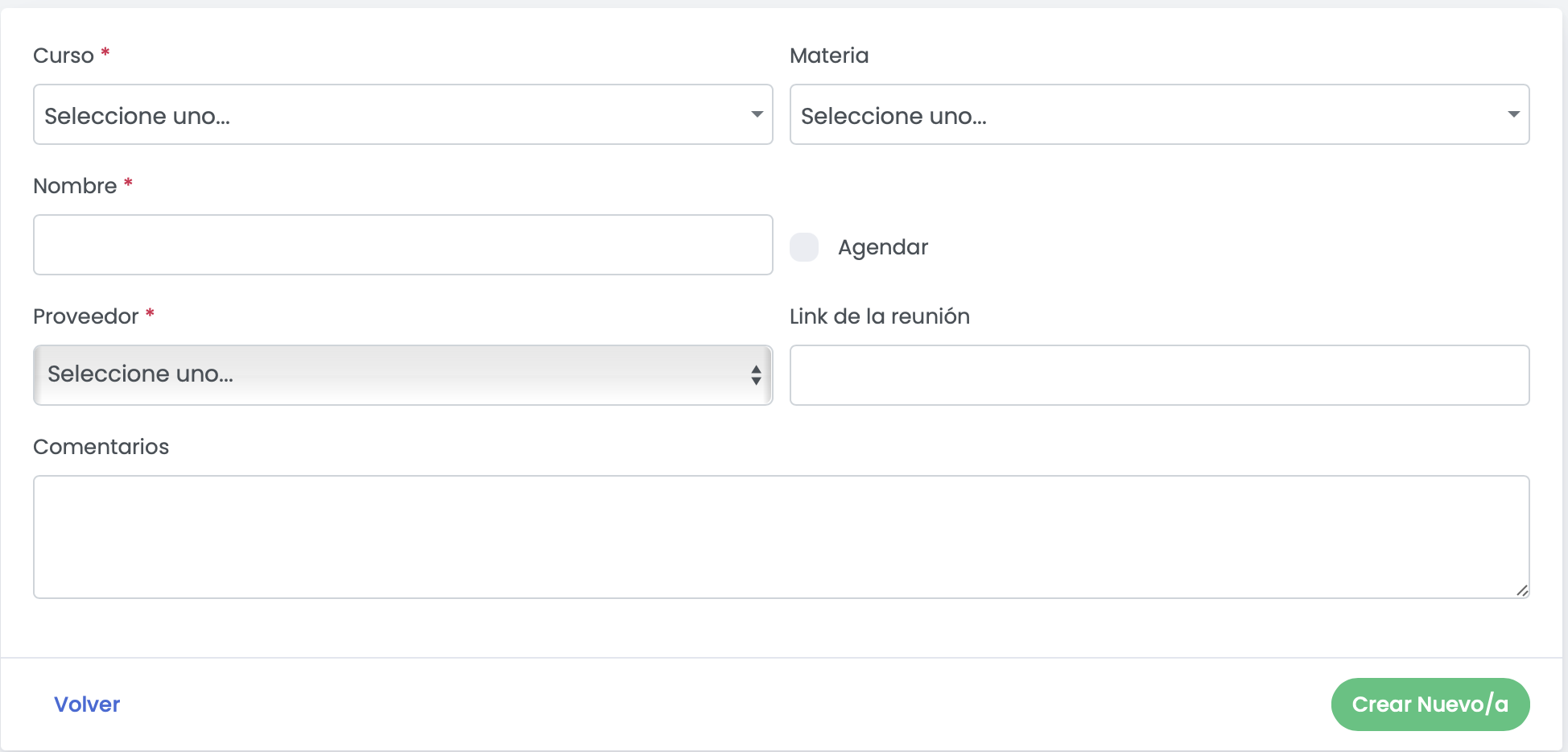The height and width of the screenshot is (752, 1568).
Task: Click the Comentarios textarea resize handle
Action: (1521, 590)
